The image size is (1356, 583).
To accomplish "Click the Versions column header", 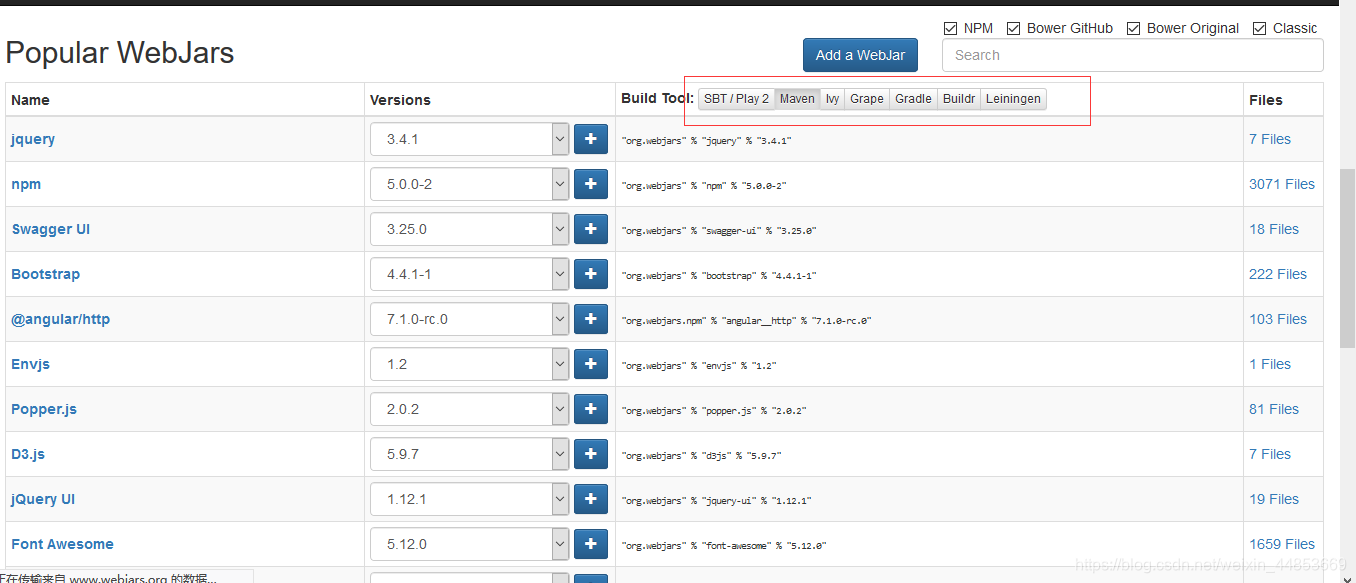I will [x=400, y=100].
